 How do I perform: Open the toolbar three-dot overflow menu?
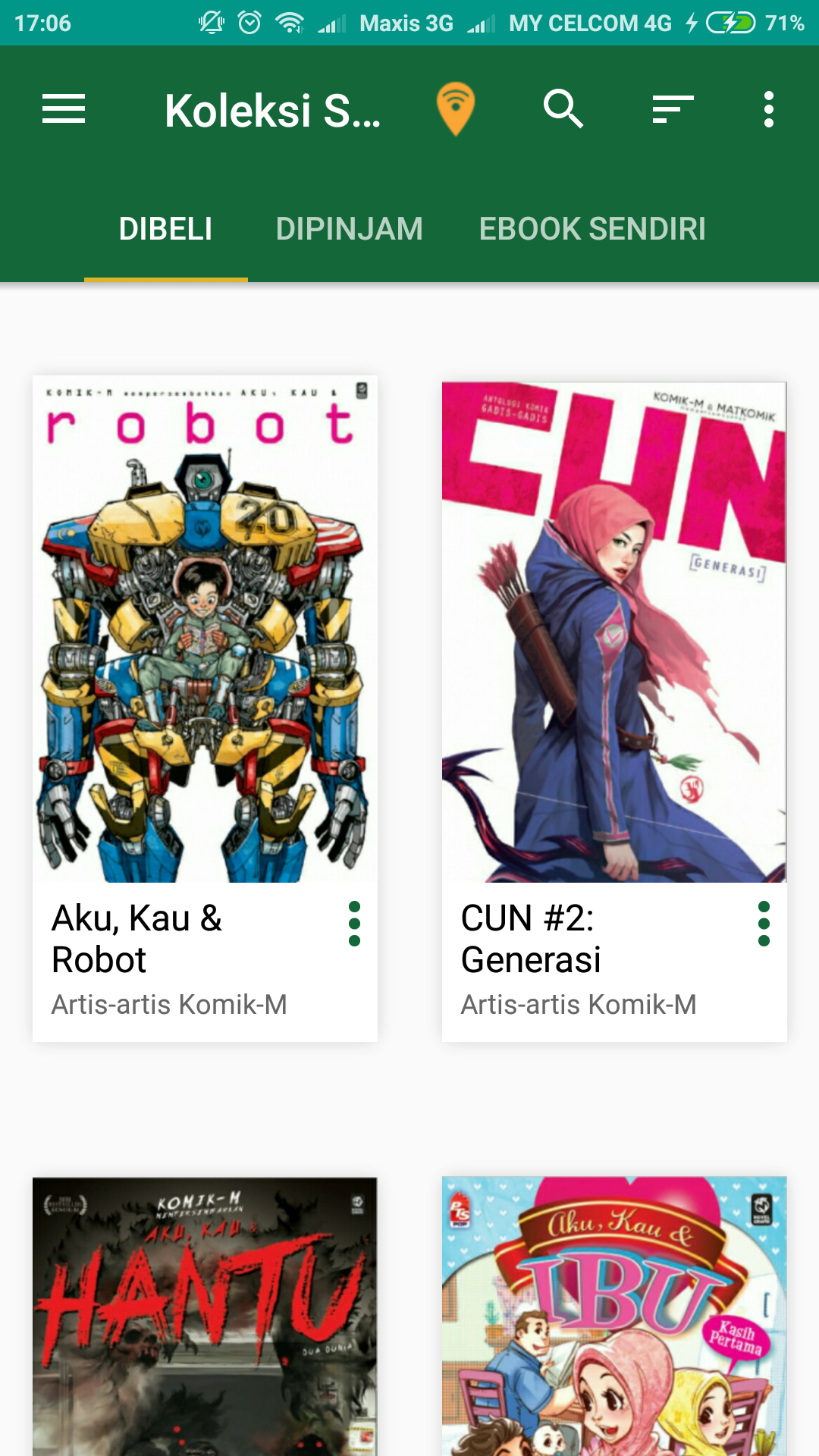tap(769, 109)
